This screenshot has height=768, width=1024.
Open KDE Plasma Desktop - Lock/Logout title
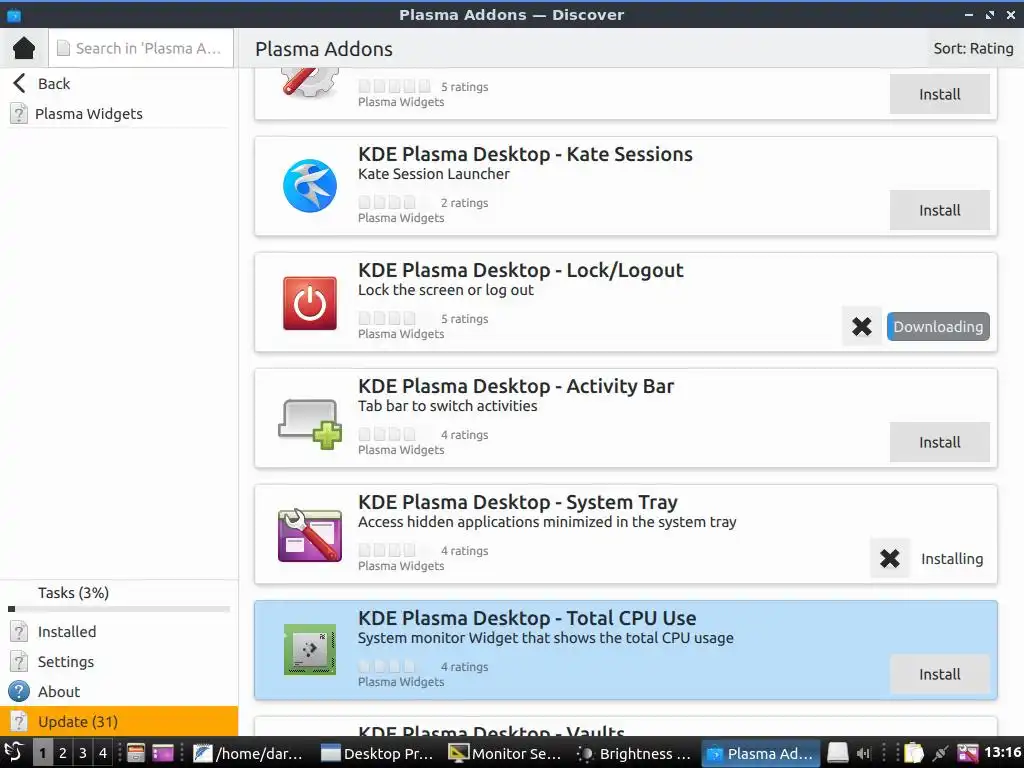coord(520,270)
